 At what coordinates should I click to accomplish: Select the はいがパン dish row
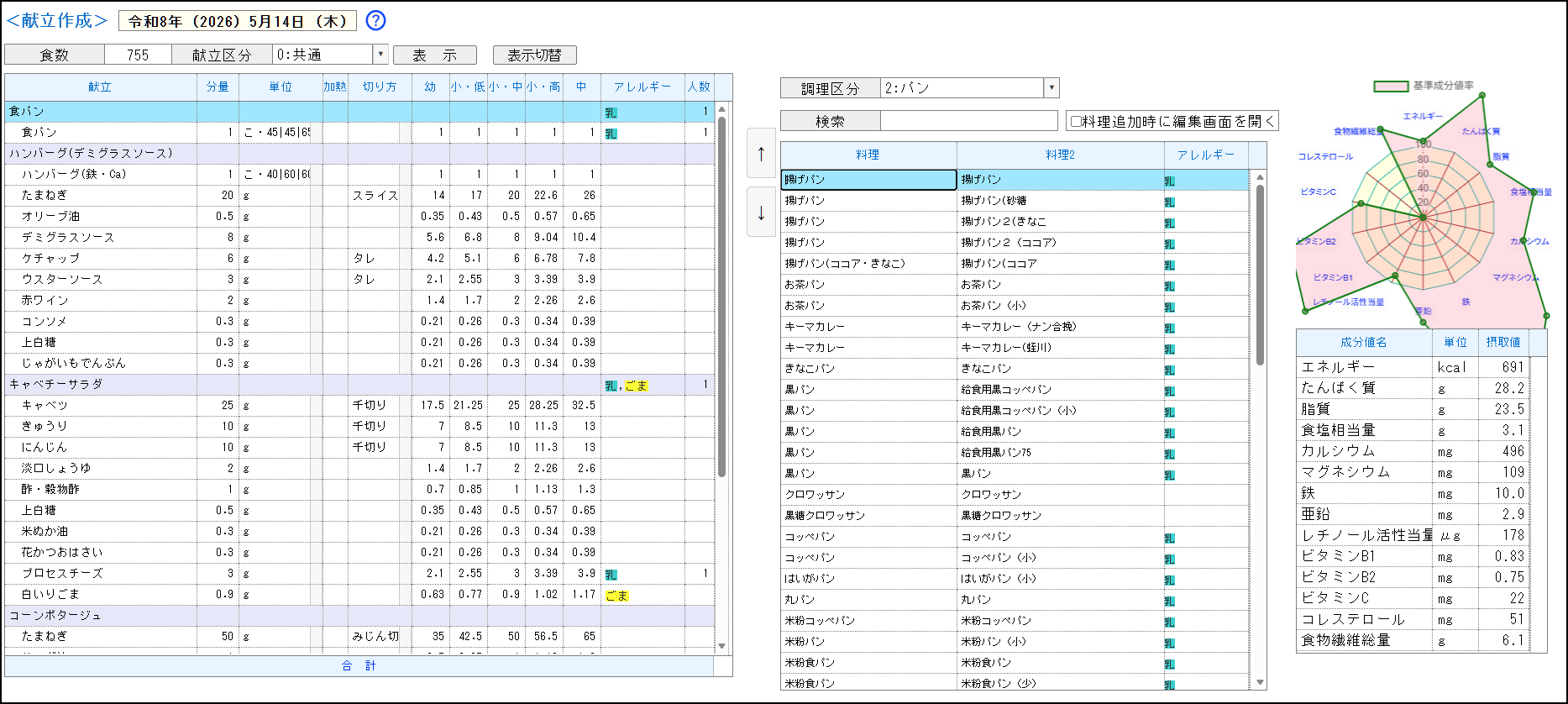point(1015,578)
